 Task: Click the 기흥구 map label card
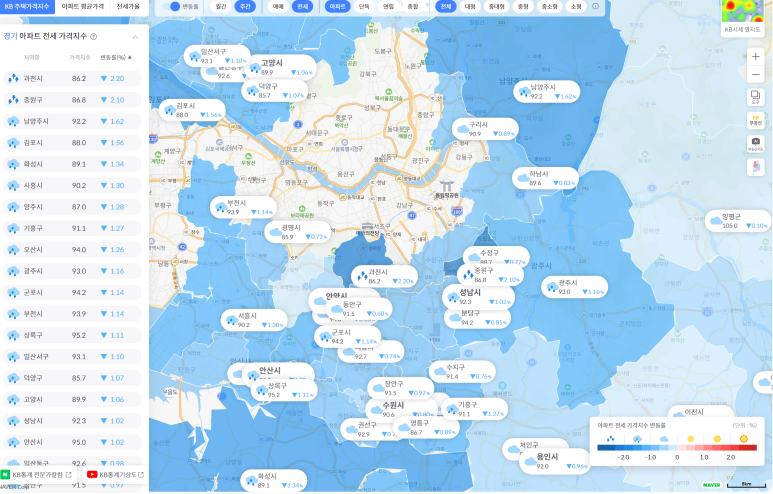click(x=474, y=409)
